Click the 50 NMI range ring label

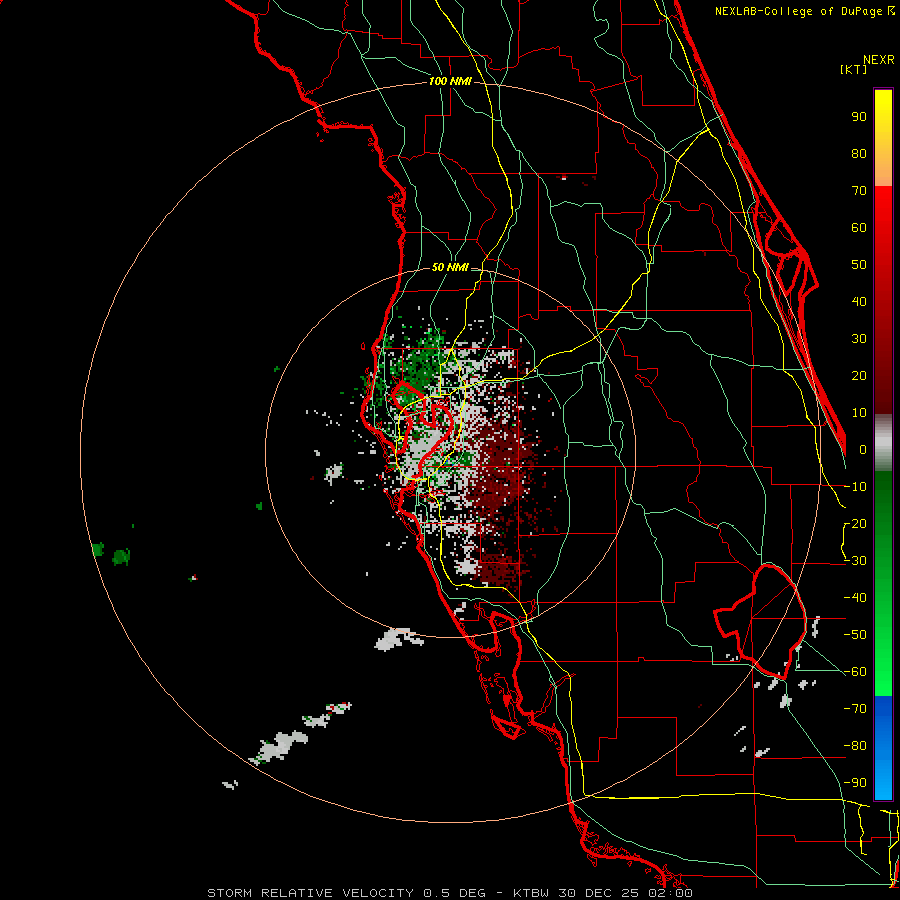point(450,267)
